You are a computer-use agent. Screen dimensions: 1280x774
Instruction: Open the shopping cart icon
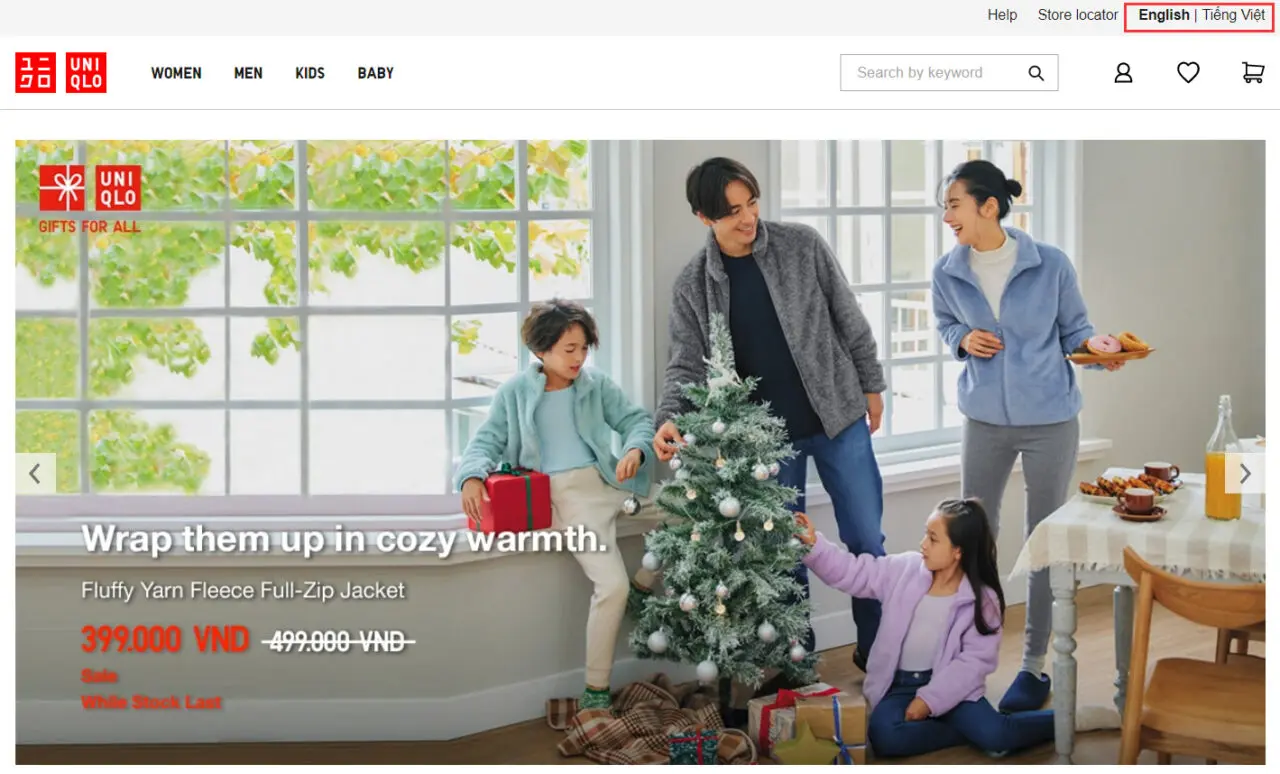point(1253,73)
